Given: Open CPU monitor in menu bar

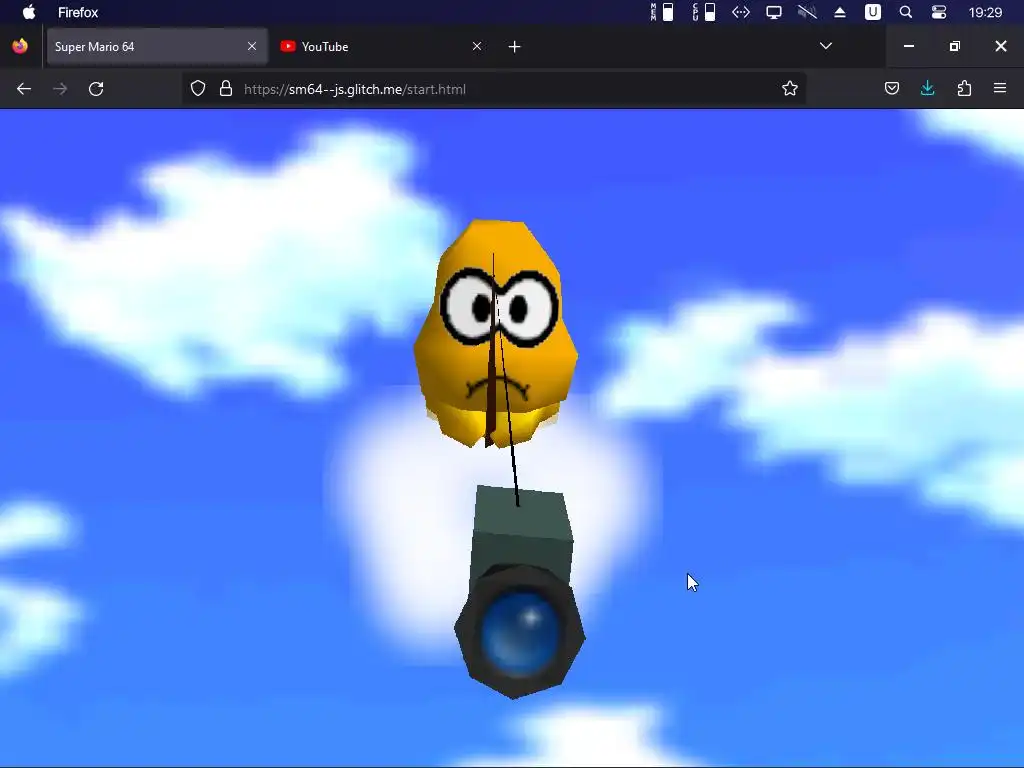Looking at the screenshot, I should pos(704,12).
